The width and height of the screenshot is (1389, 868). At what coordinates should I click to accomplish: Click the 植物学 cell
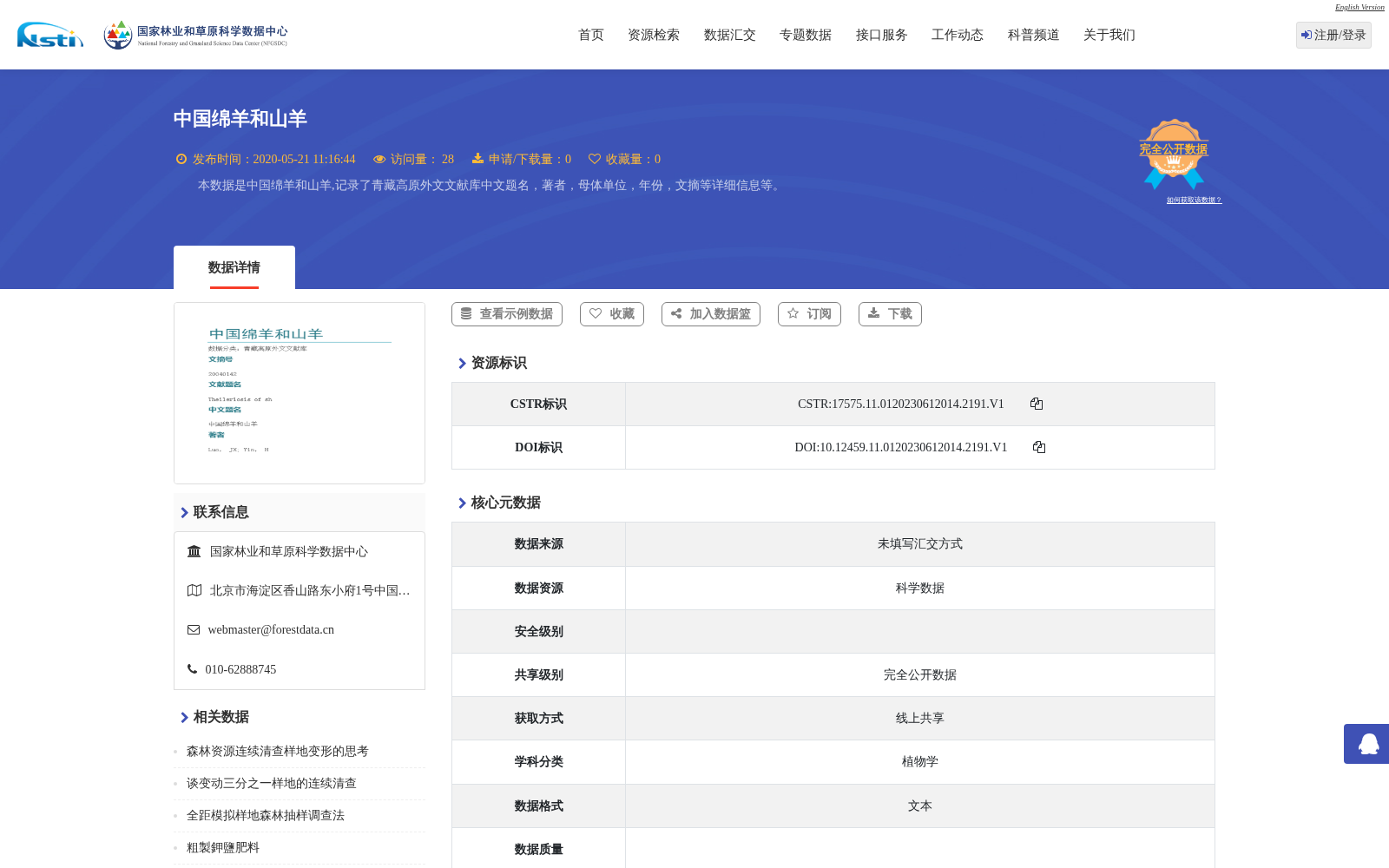click(x=920, y=762)
